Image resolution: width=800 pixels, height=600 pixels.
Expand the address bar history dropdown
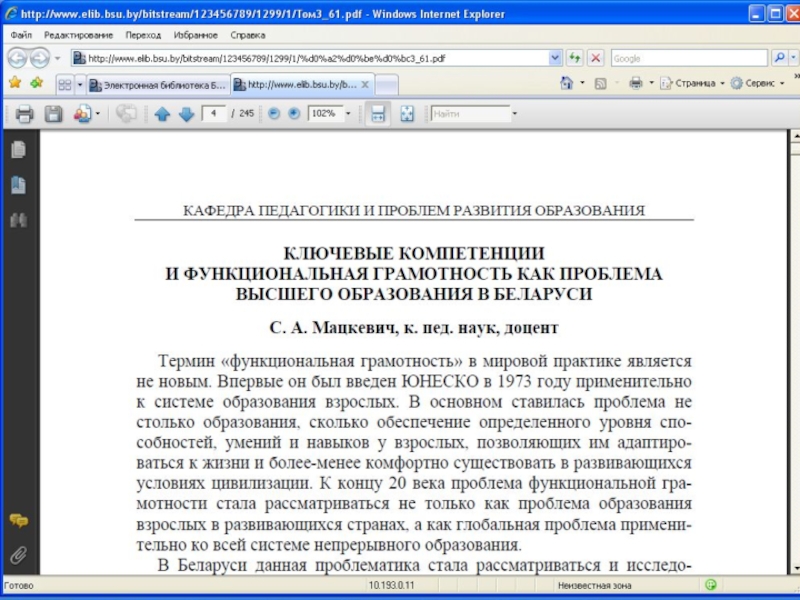coord(555,58)
